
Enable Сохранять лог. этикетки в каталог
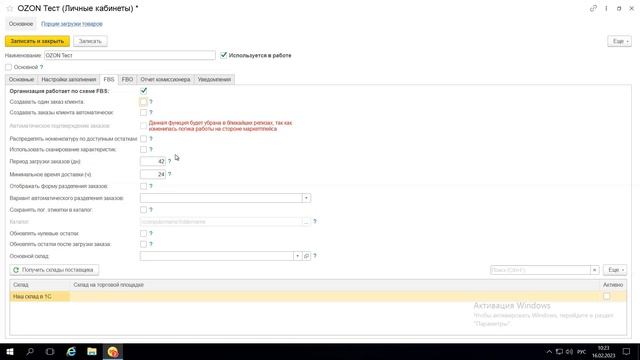(x=143, y=210)
